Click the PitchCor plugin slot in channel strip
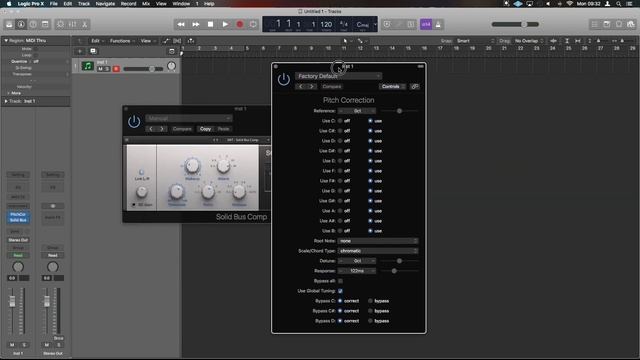The image size is (640, 360). pyautogui.click(x=18, y=214)
